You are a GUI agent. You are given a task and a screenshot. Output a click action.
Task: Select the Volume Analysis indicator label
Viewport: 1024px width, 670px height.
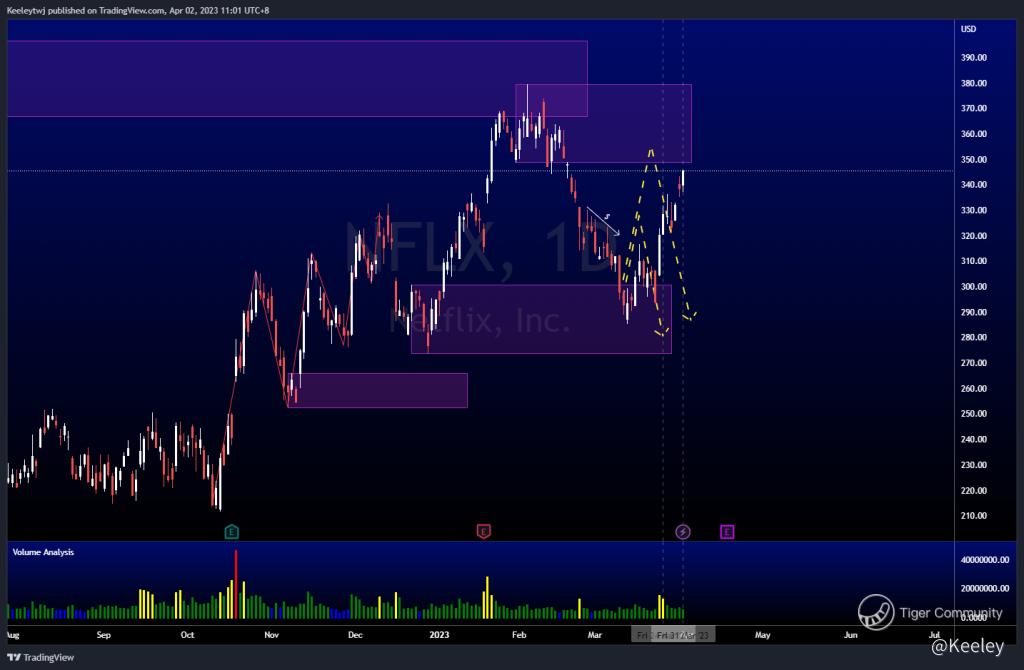(x=43, y=552)
